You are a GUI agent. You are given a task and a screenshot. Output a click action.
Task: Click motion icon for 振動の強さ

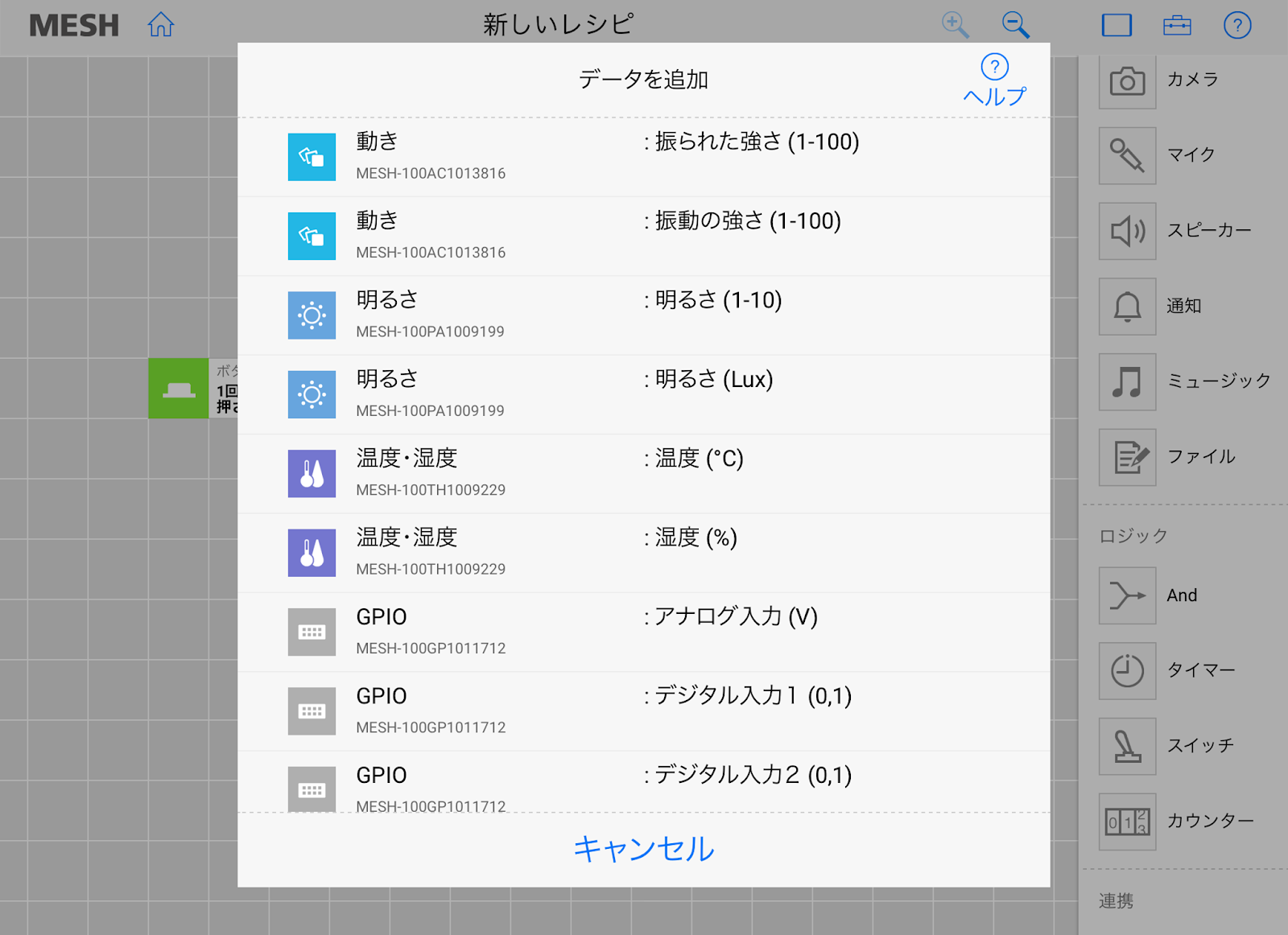click(312, 236)
